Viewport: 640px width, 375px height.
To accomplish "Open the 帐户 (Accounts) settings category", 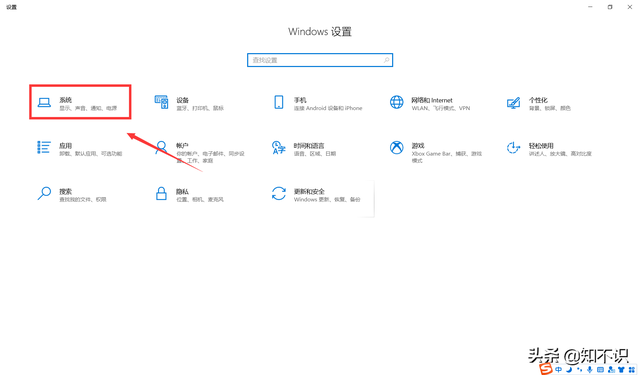I will pos(199,151).
